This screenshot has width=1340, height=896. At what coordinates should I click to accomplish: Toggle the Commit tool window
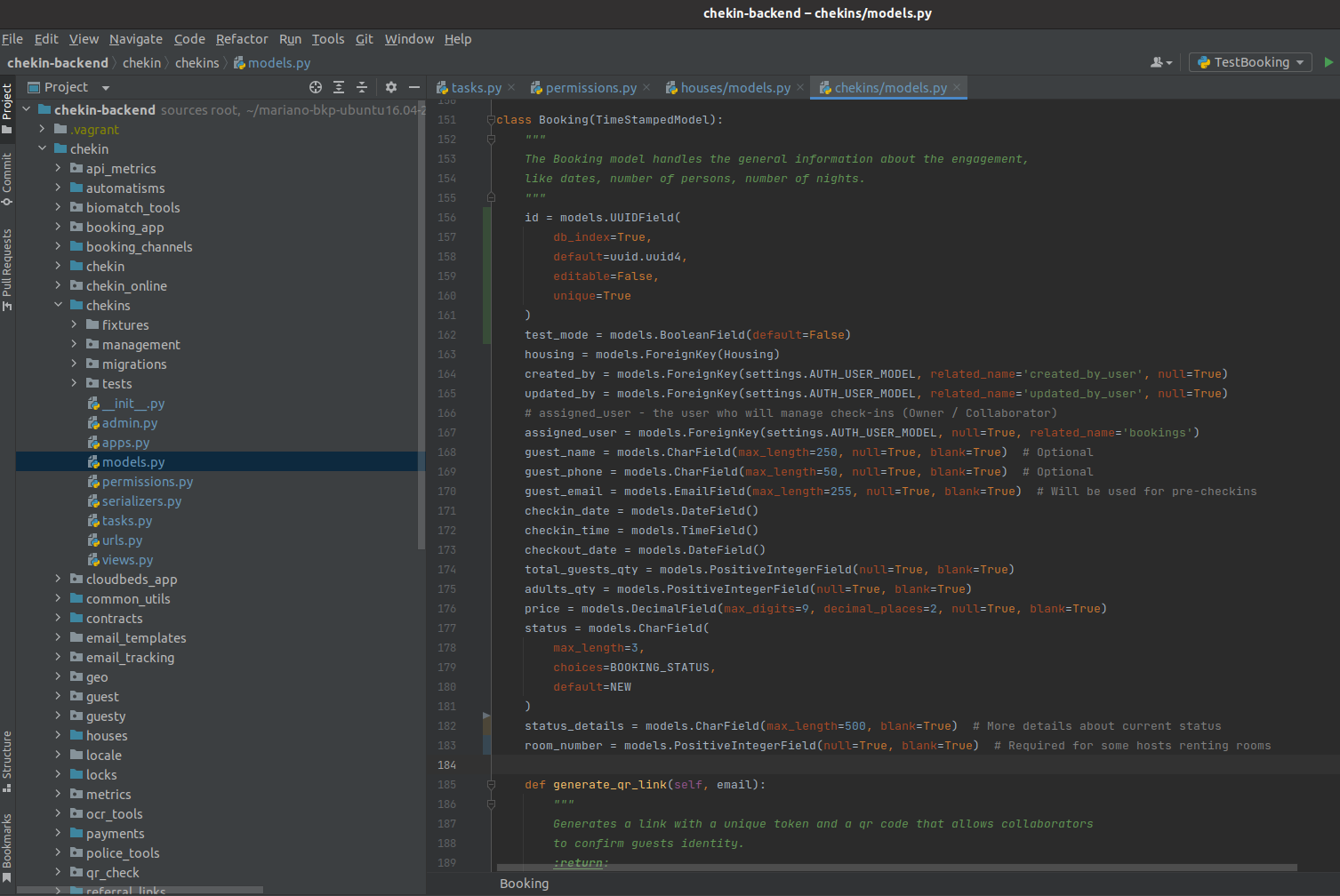pos(7,178)
